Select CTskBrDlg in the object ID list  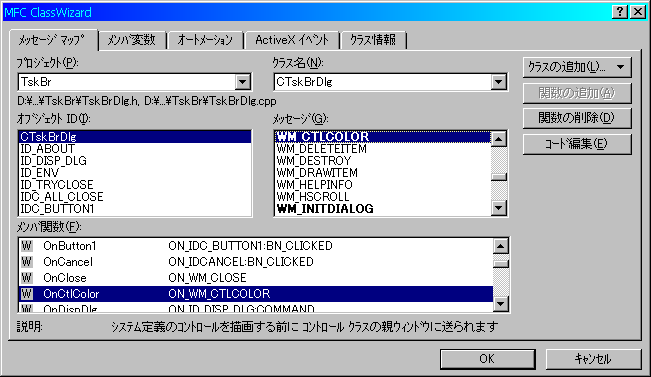135,137
